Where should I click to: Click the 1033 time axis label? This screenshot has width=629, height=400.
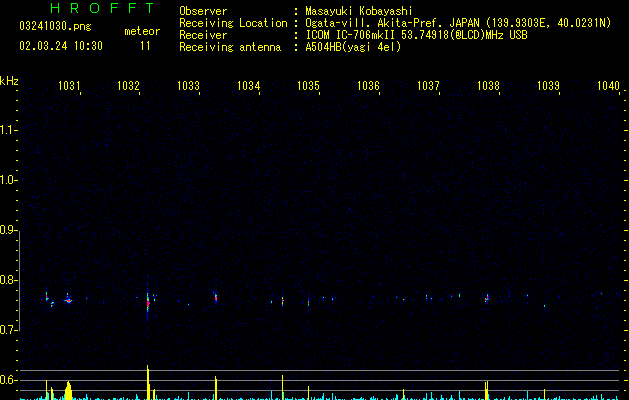188,85
